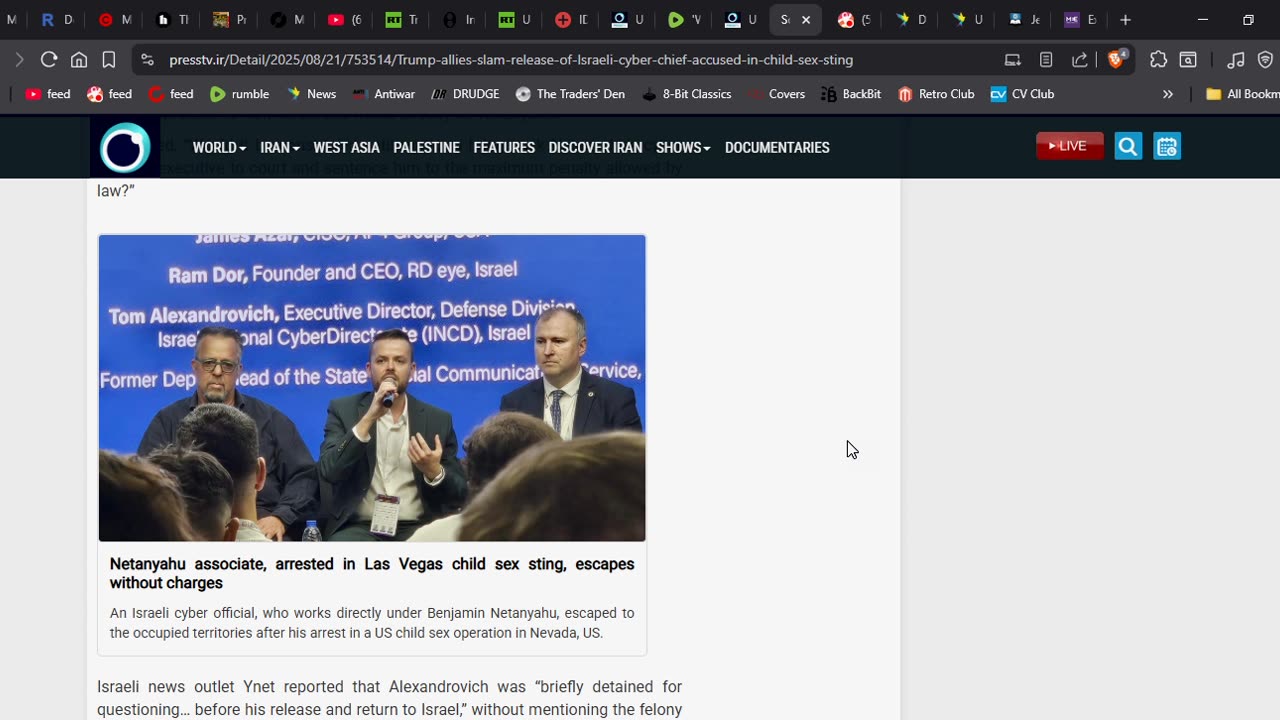Image resolution: width=1280 pixels, height=720 pixels.
Task: Open Brave Shields lion icon
Action: 1116,59
